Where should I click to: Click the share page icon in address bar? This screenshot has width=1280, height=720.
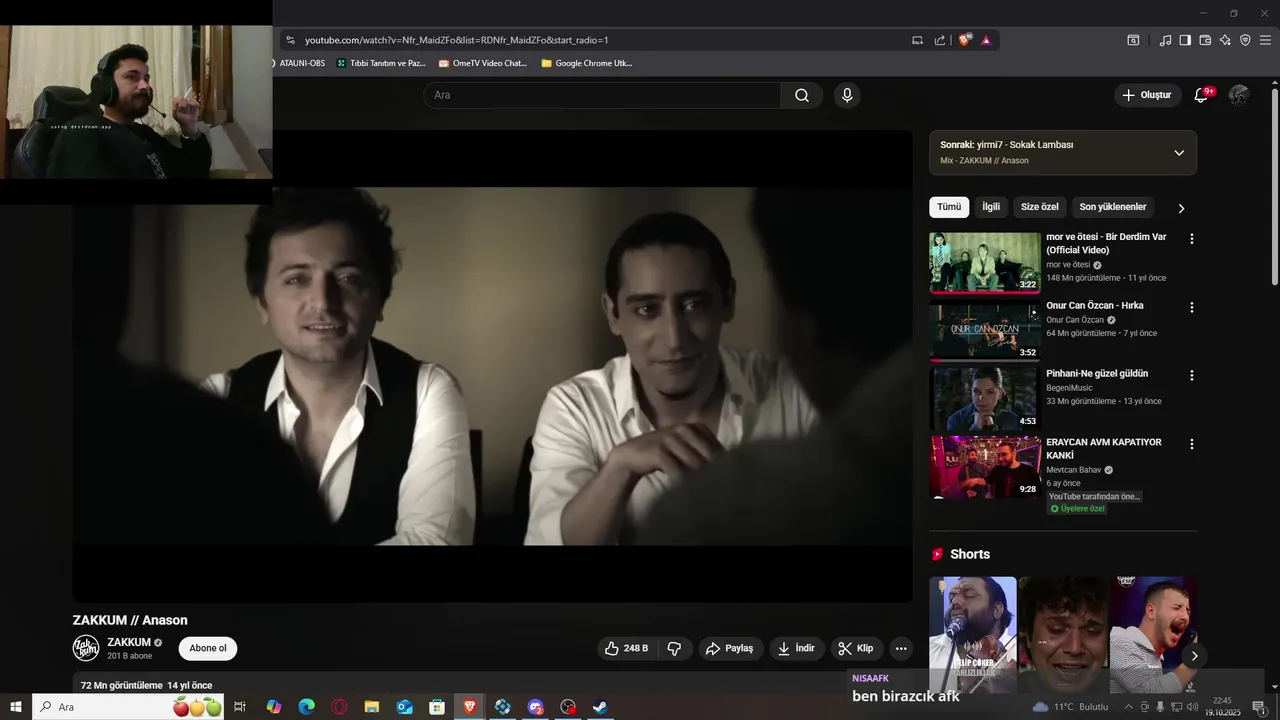coord(940,40)
